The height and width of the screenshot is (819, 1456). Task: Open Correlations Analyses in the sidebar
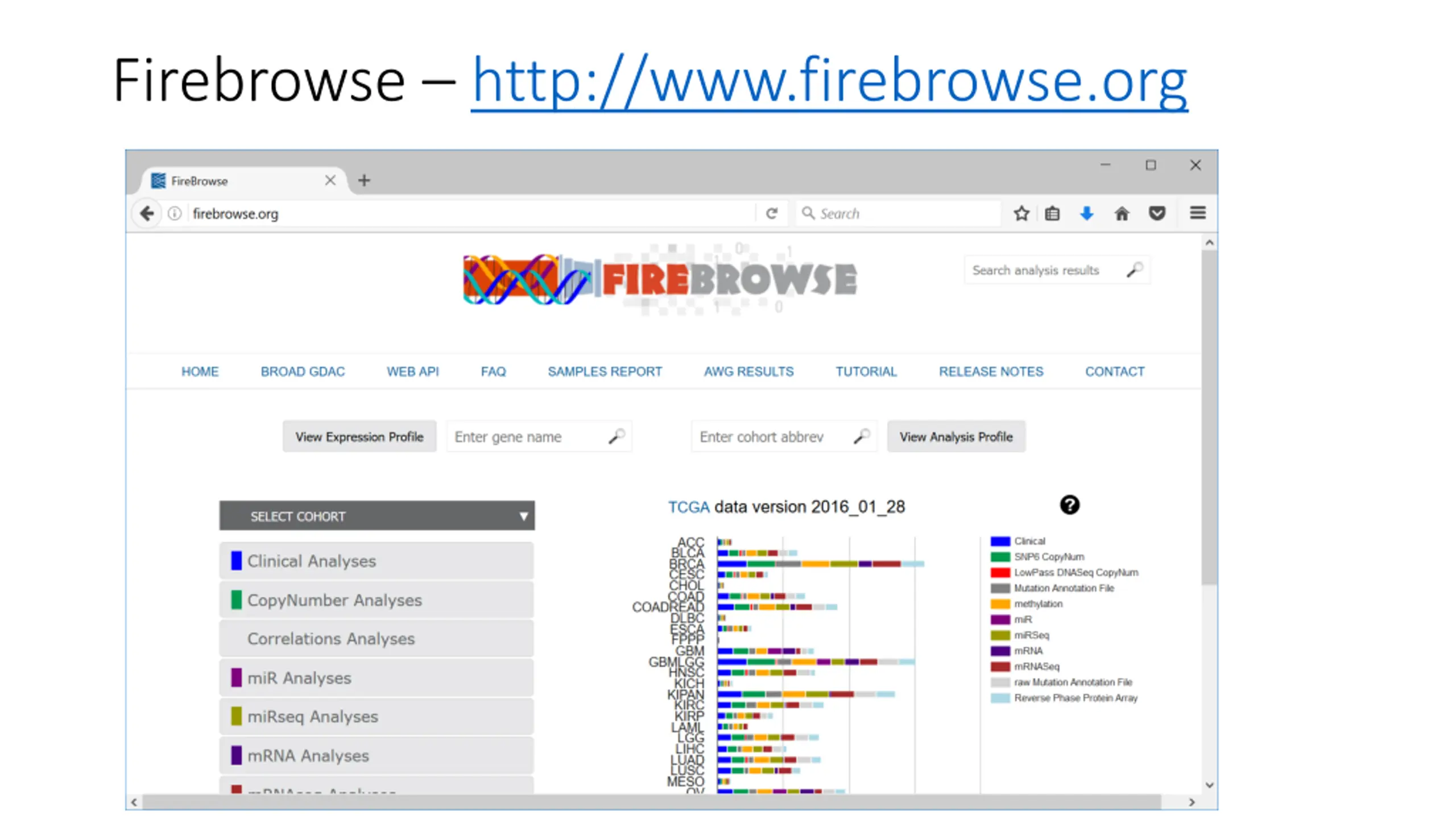tap(377, 639)
